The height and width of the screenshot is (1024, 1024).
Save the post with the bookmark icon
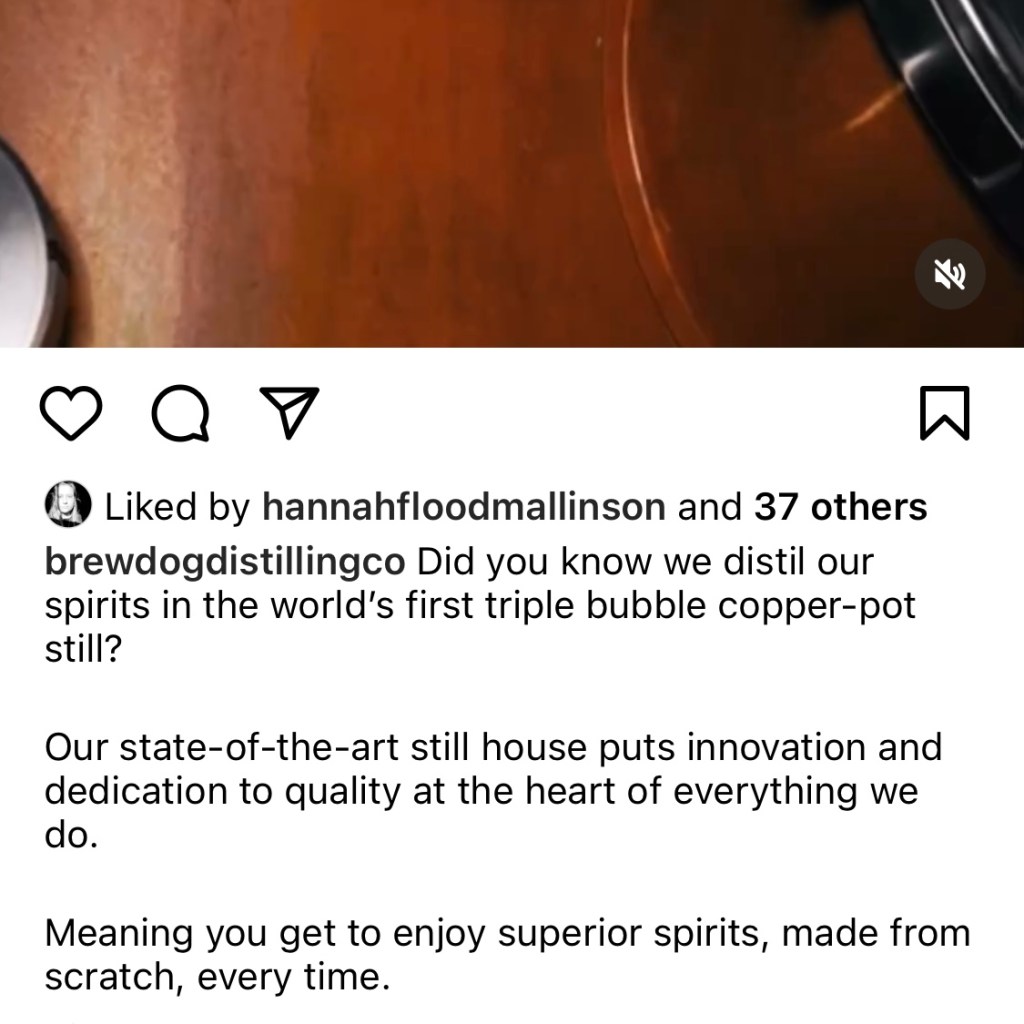(x=944, y=413)
